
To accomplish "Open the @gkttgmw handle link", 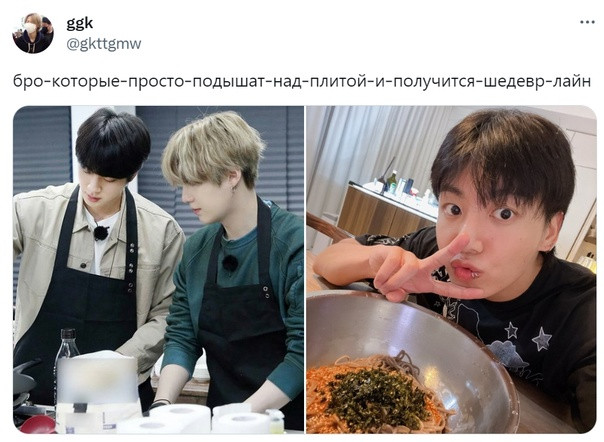I will pos(104,44).
